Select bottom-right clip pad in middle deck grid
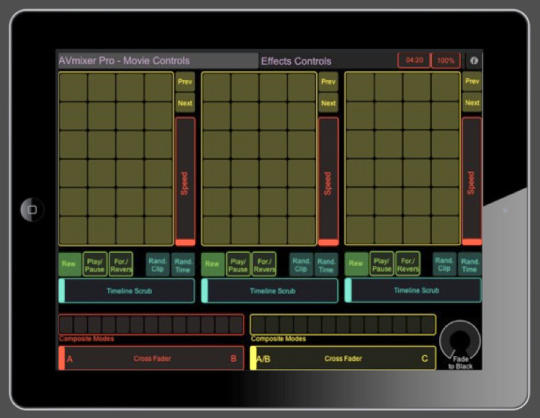This screenshot has width=540, height=418. click(302, 230)
